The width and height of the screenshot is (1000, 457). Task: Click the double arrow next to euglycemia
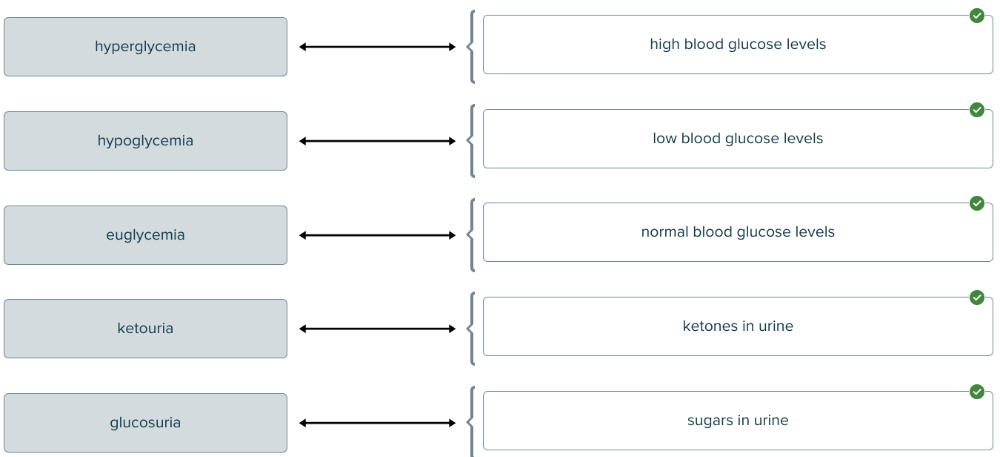coord(377,235)
